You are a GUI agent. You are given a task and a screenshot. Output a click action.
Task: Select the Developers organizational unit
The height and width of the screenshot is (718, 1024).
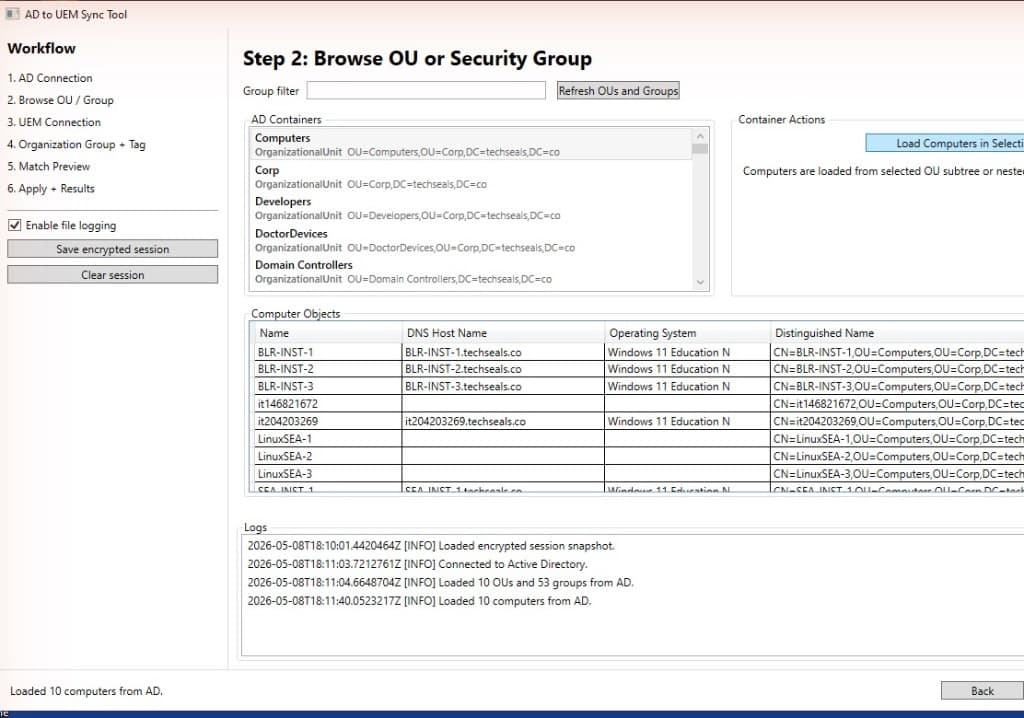point(470,208)
